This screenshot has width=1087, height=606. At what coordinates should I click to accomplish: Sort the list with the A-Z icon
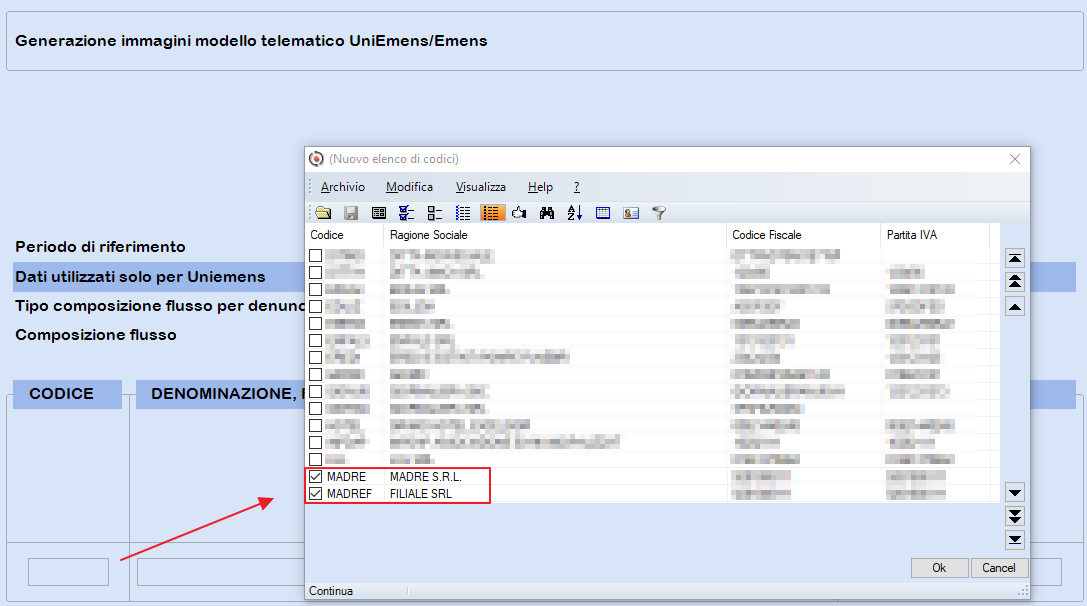575,213
